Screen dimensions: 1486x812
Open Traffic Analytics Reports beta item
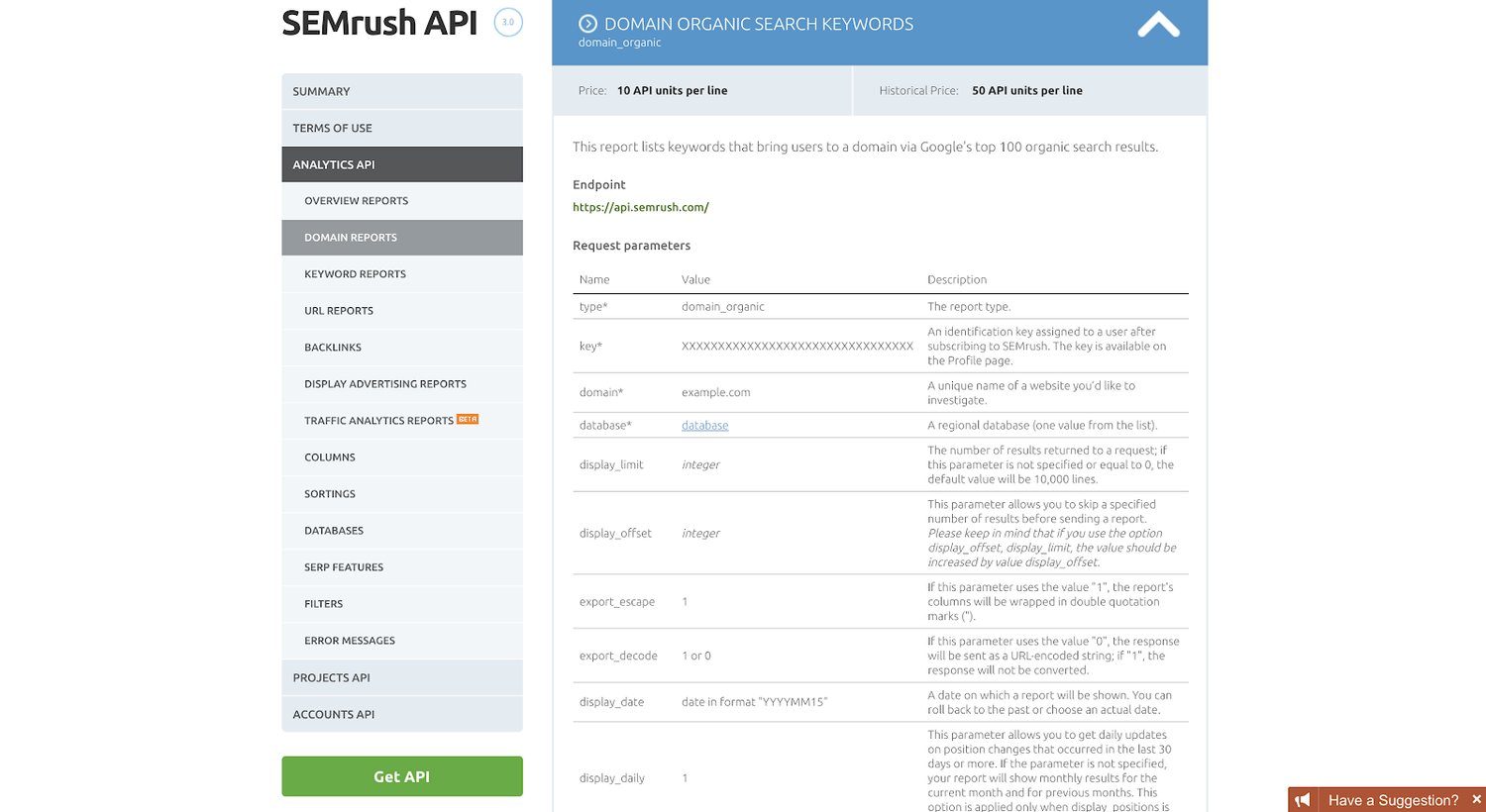click(x=378, y=421)
